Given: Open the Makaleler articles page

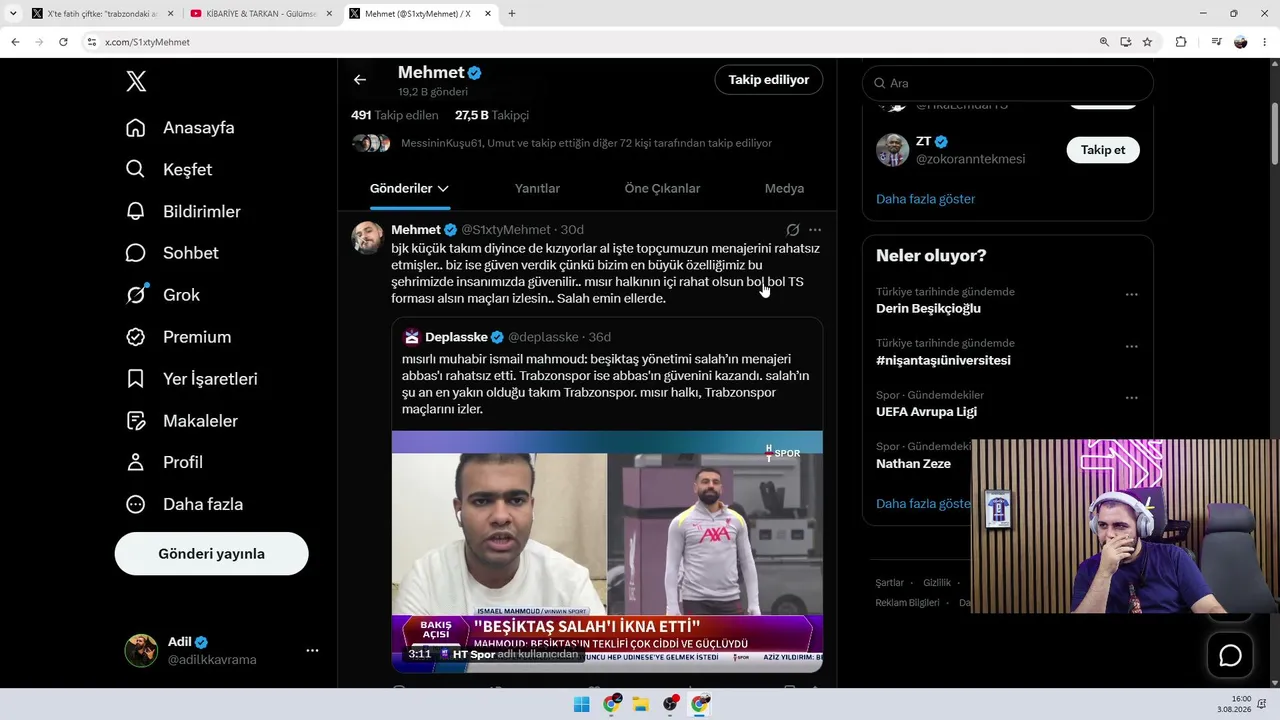Looking at the screenshot, I should click(x=182, y=421).
